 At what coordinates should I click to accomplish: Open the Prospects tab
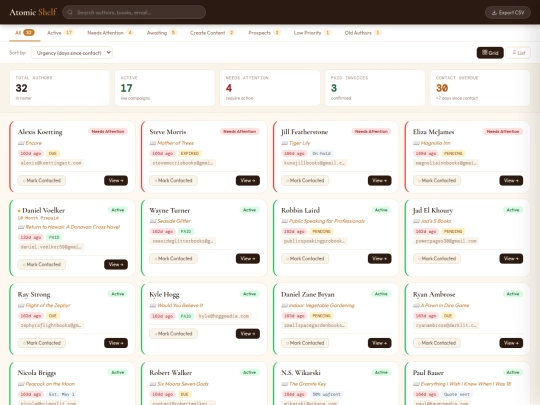(x=264, y=33)
